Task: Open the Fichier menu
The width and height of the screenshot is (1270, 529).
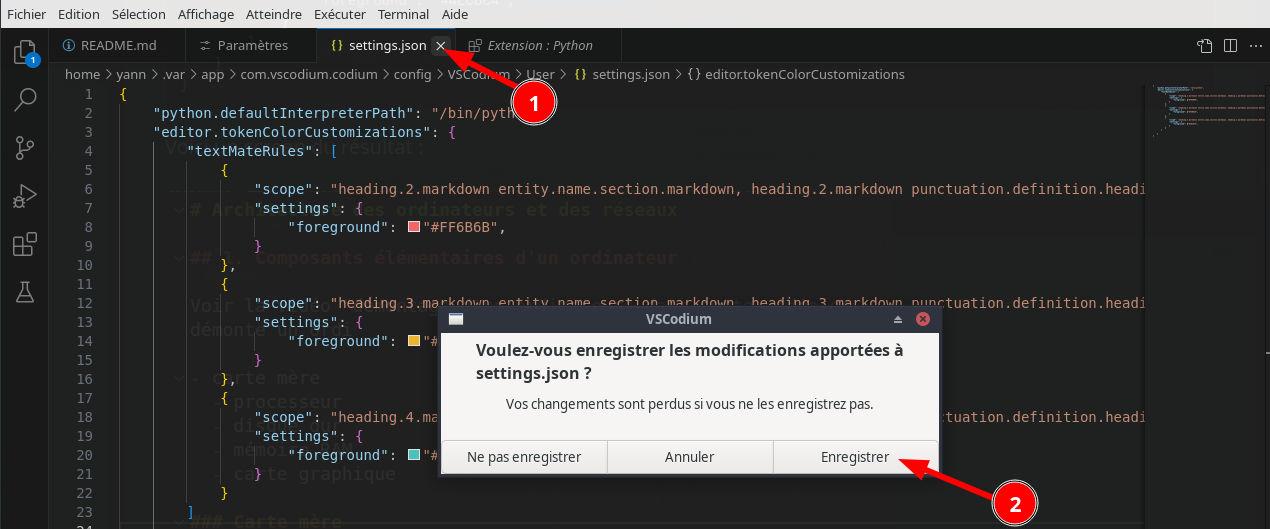Action: click(26, 14)
